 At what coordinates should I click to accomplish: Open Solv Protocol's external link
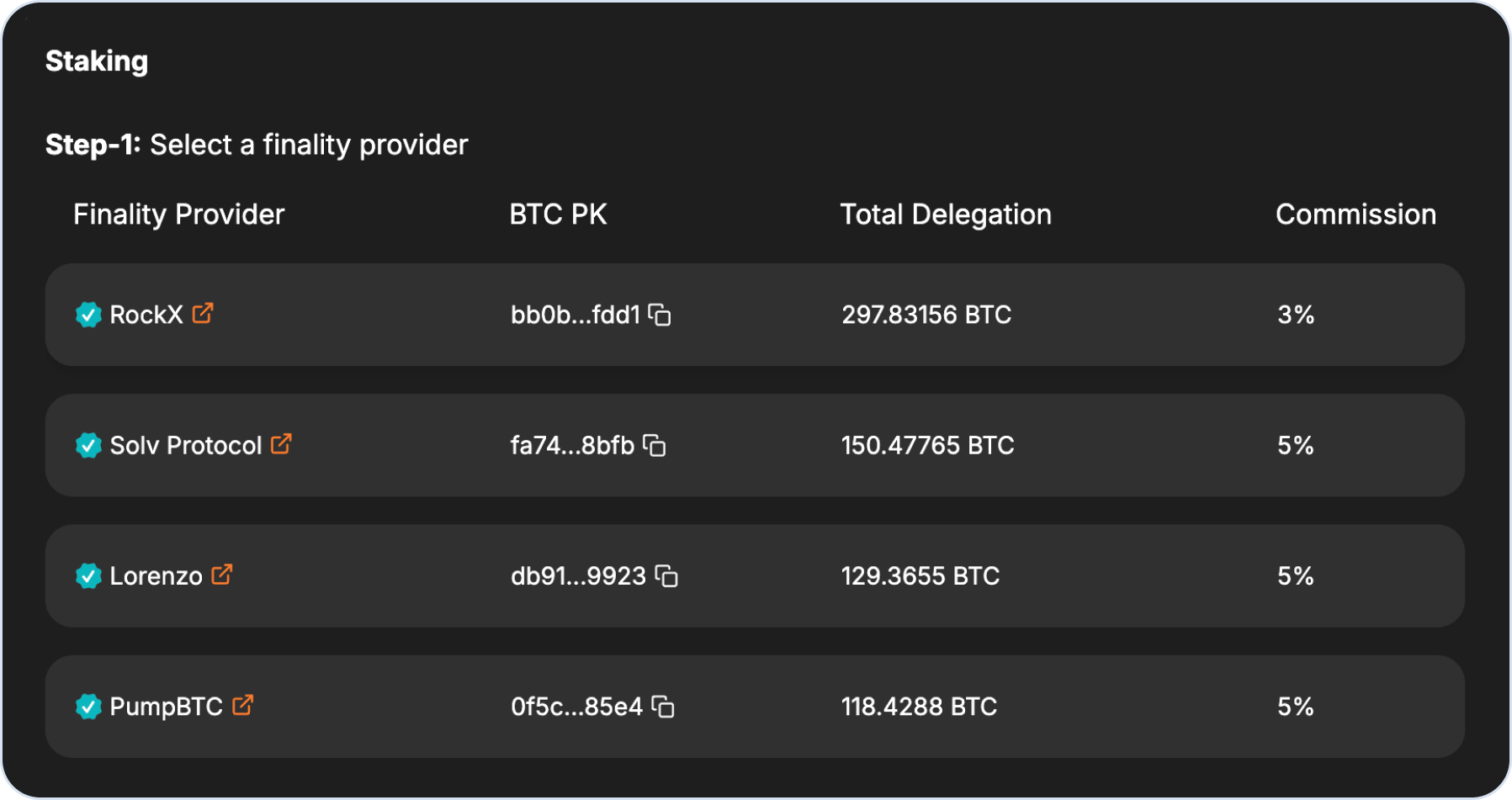click(282, 443)
